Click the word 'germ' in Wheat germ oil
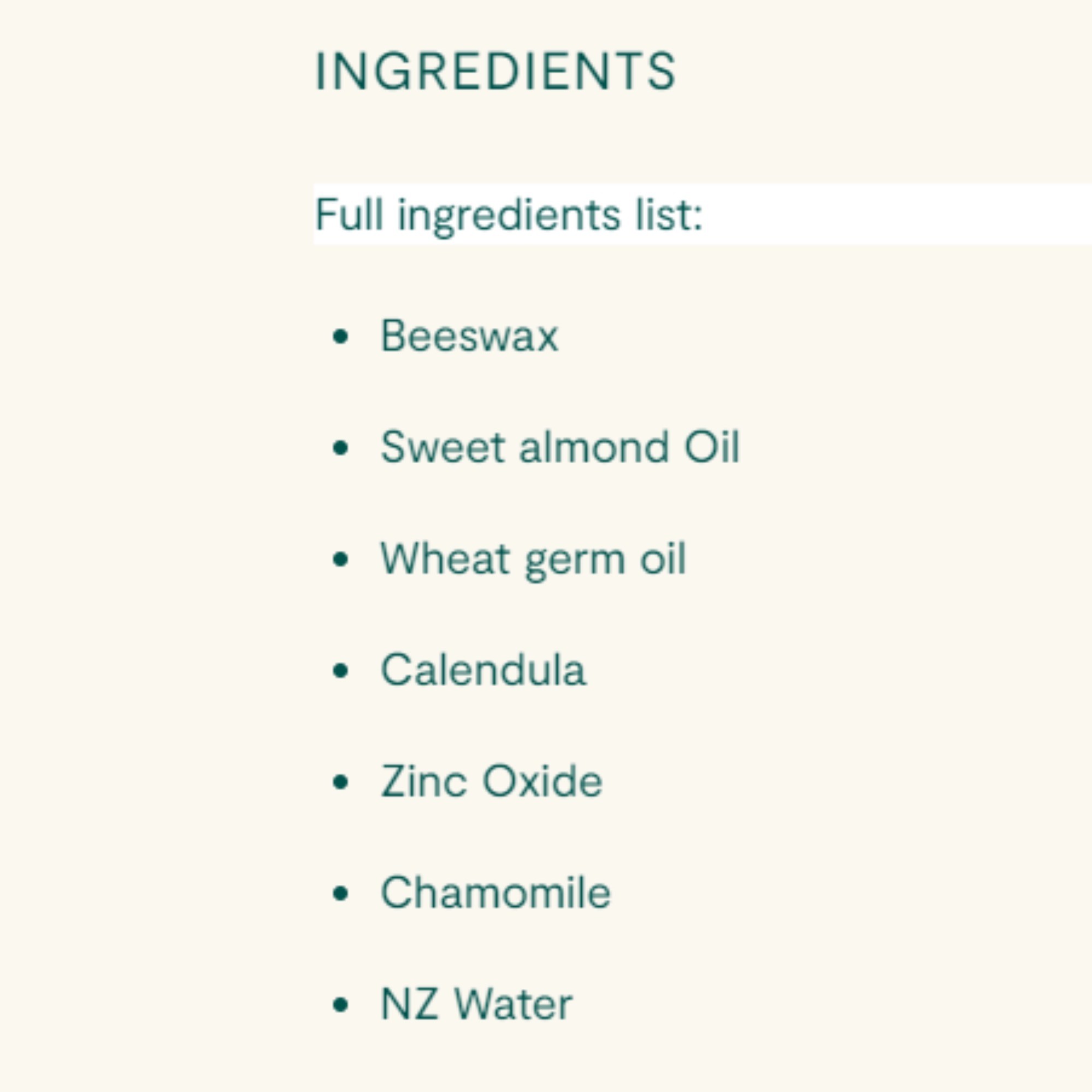The width and height of the screenshot is (1092, 1092). coord(575,559)
